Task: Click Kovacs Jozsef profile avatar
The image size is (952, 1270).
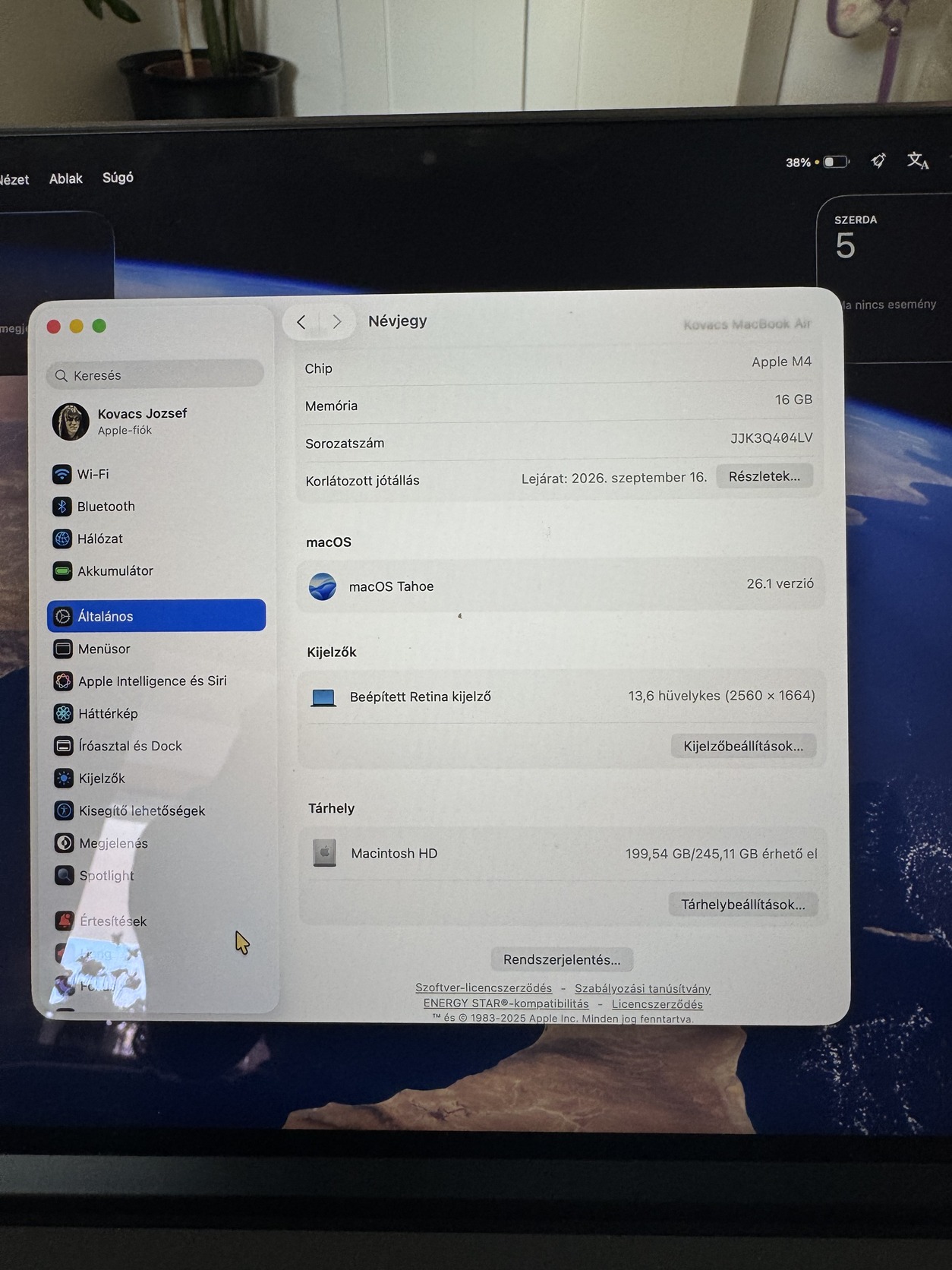Action: click(71, 422)
